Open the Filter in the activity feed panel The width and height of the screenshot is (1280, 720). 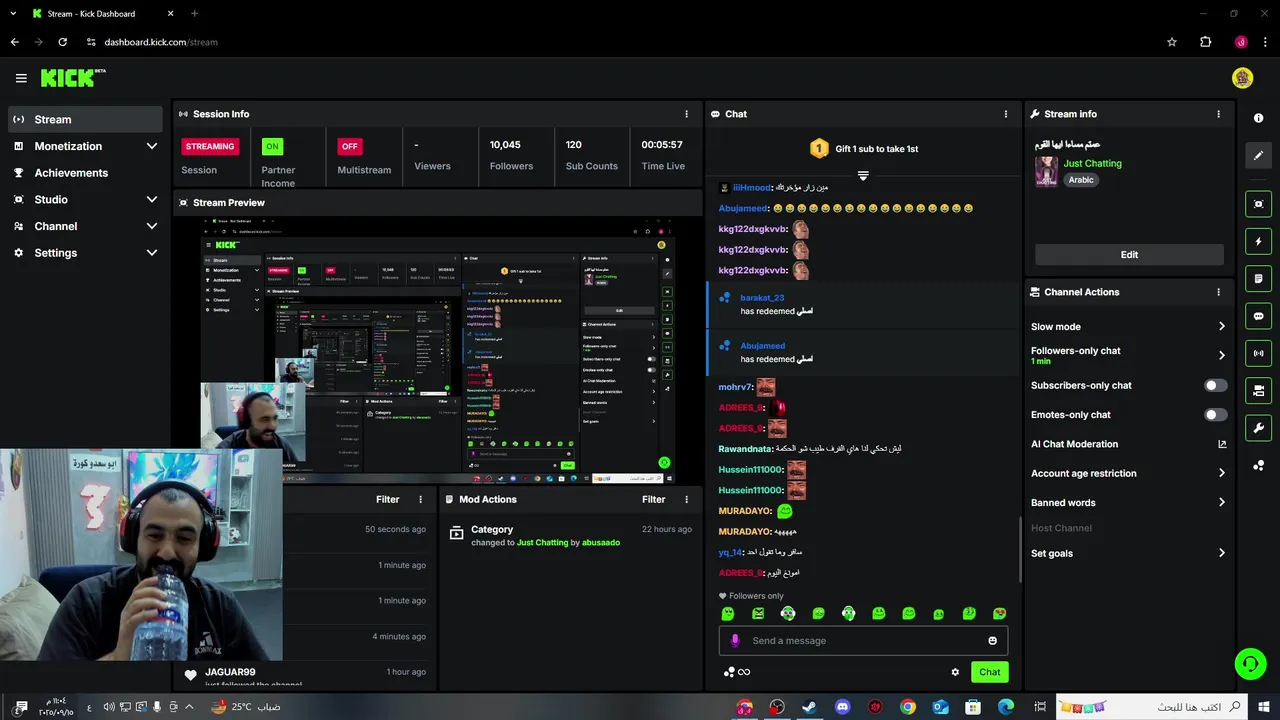tap(388, 499)
